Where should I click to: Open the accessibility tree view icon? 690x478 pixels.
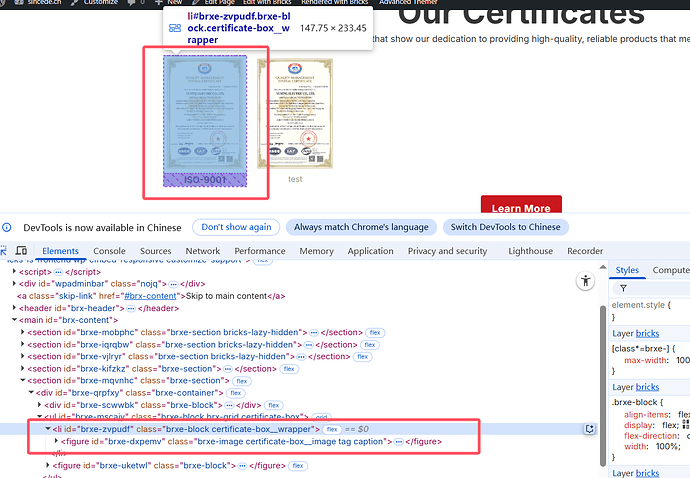pos(585,281)
